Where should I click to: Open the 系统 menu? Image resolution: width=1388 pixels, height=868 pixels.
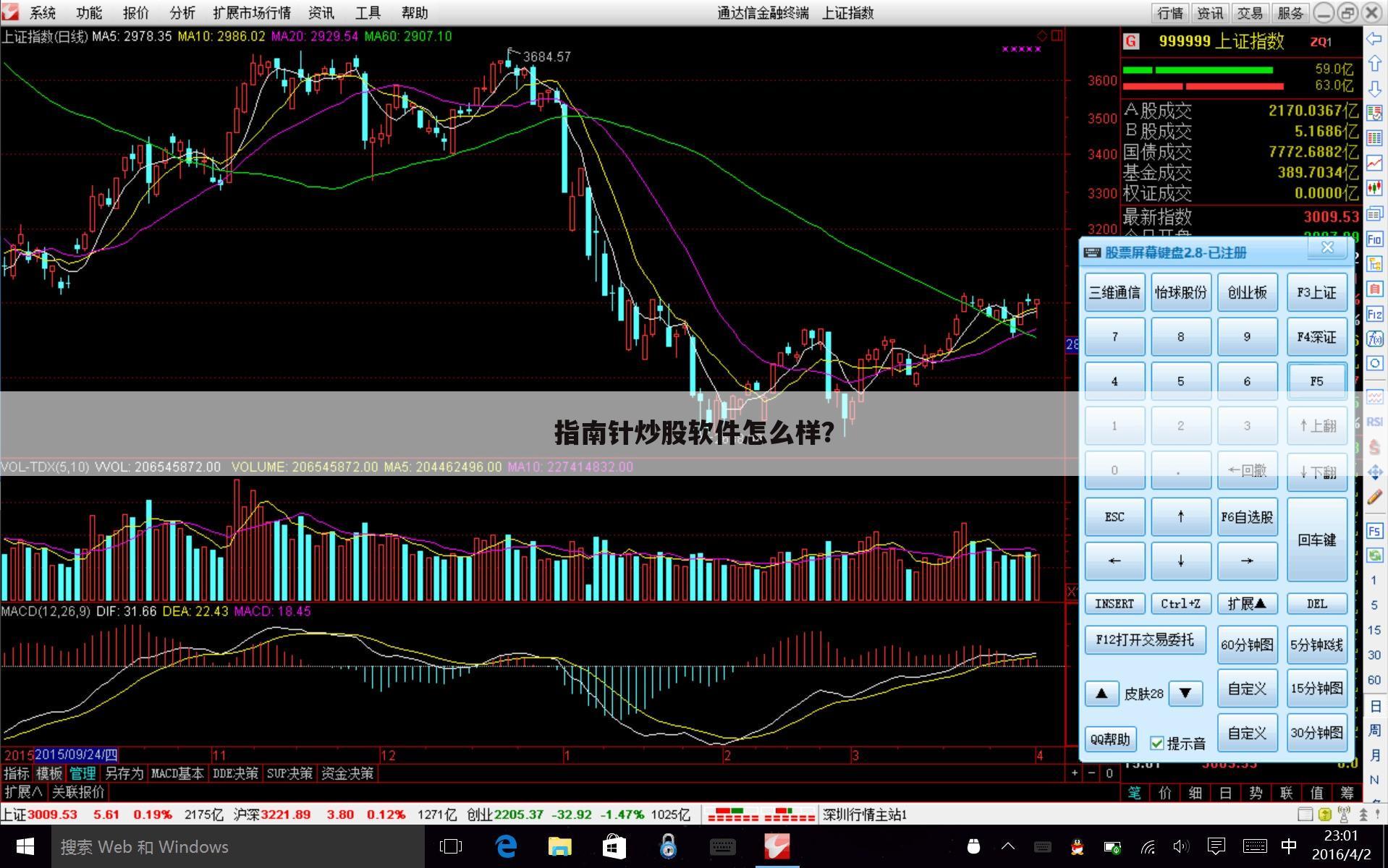tap(43, 13)
